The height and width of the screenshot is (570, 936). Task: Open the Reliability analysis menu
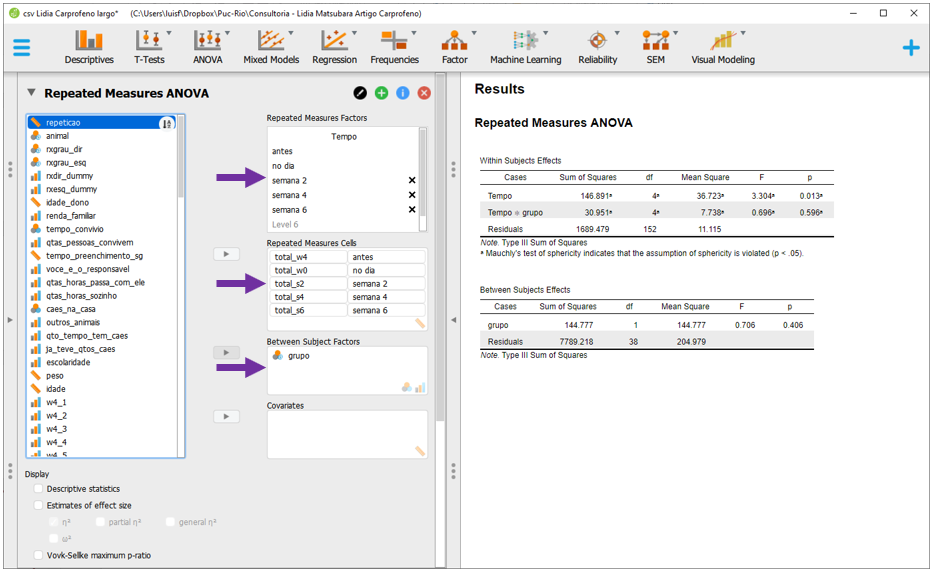(597, 46)
